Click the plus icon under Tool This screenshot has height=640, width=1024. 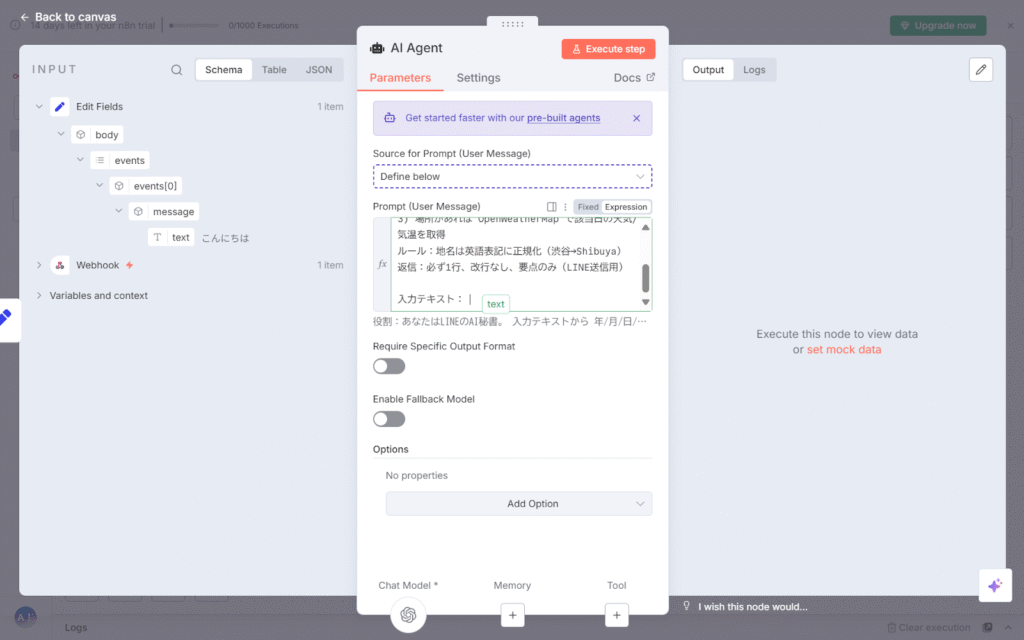pos(617,615)
